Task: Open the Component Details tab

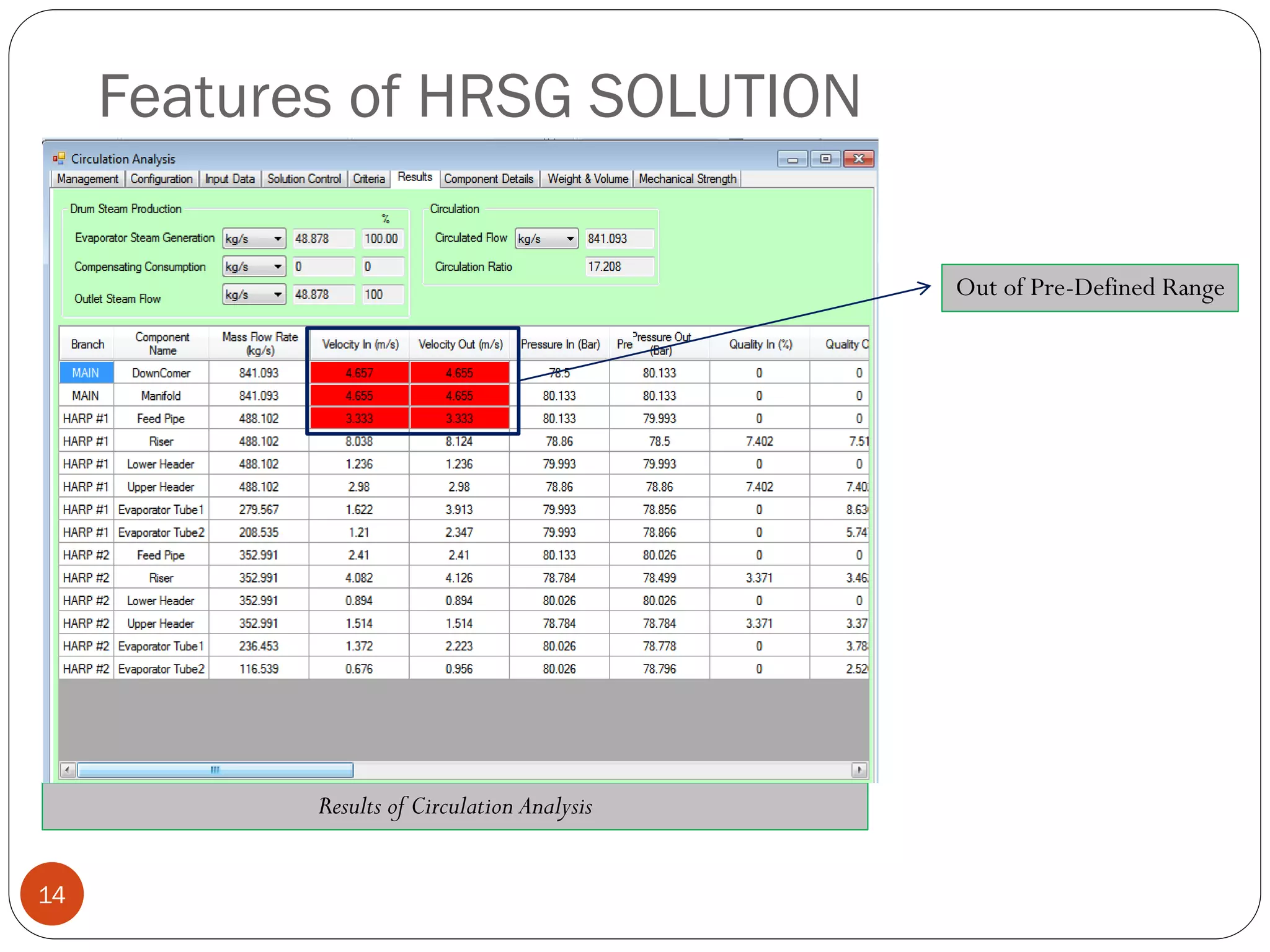Action: 489,179
